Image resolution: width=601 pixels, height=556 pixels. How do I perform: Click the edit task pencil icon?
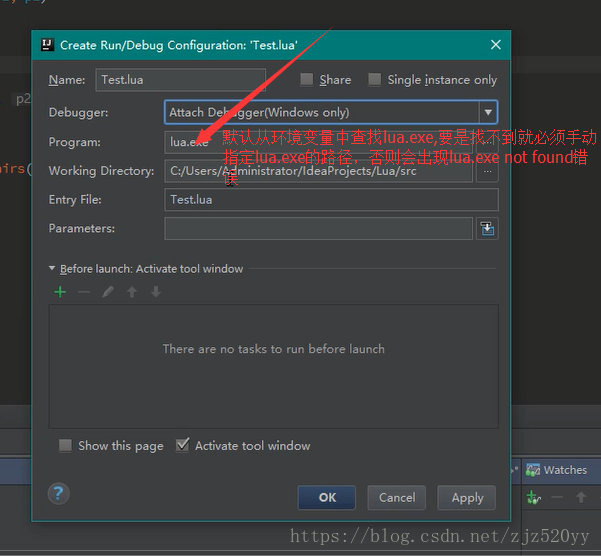[108, 292]
